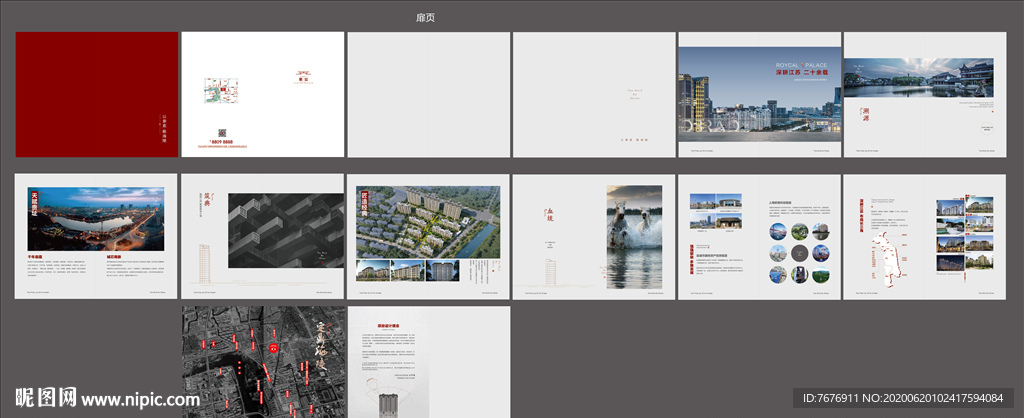Open the back cover page with phone number 8809 8888
This screenshot has width=1024, height=418.
pos(263,94)
